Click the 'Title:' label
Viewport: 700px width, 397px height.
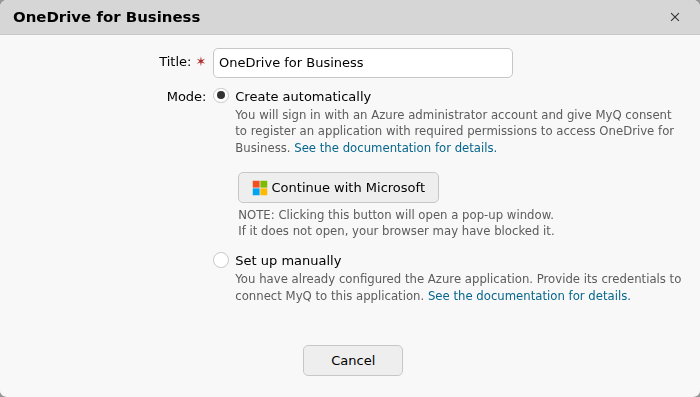(x=175, y=62)
